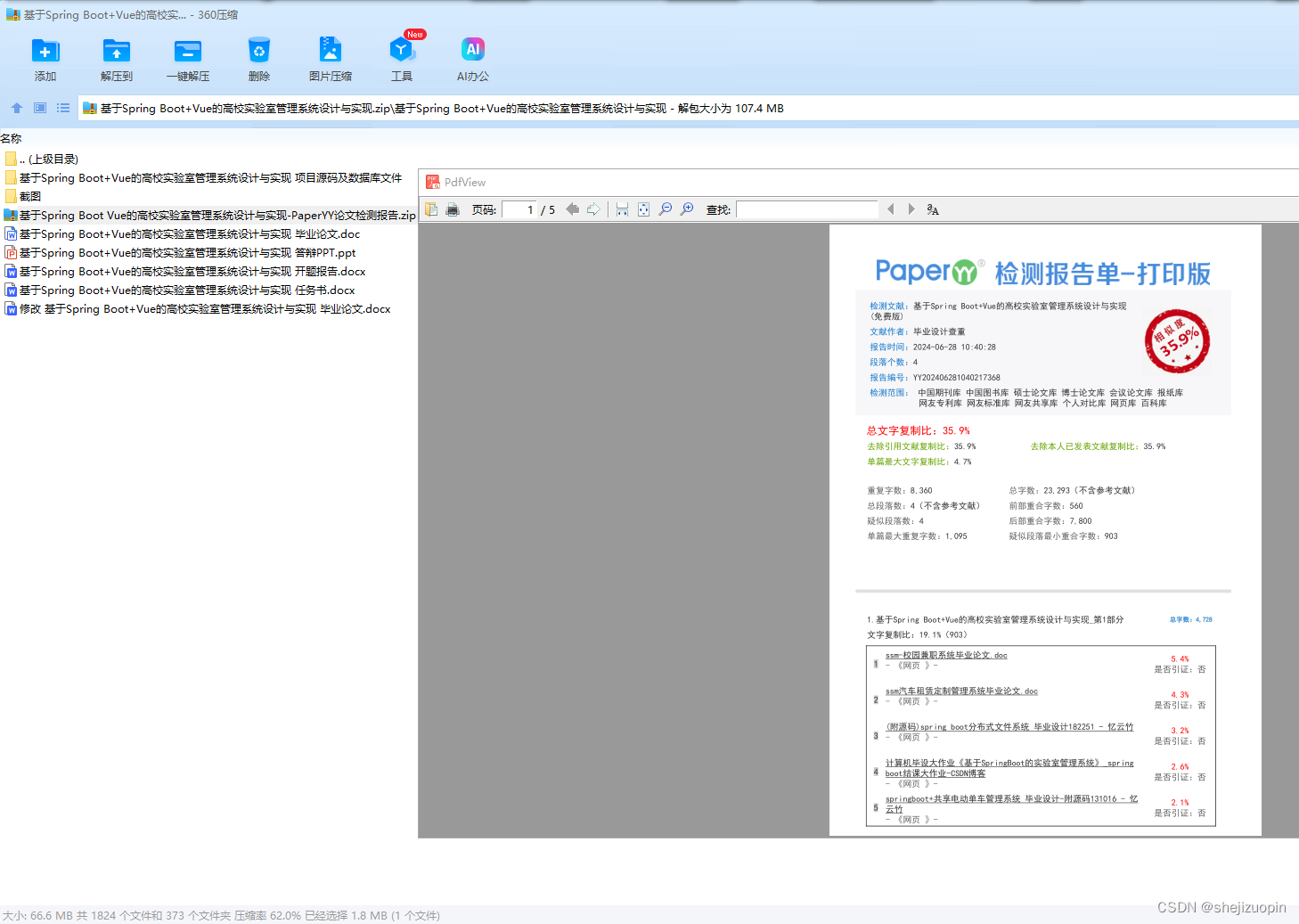Click the 报告时间 2024-06-28 10:40:28 line
The image size is (1299, 924).
pos(933,347)
